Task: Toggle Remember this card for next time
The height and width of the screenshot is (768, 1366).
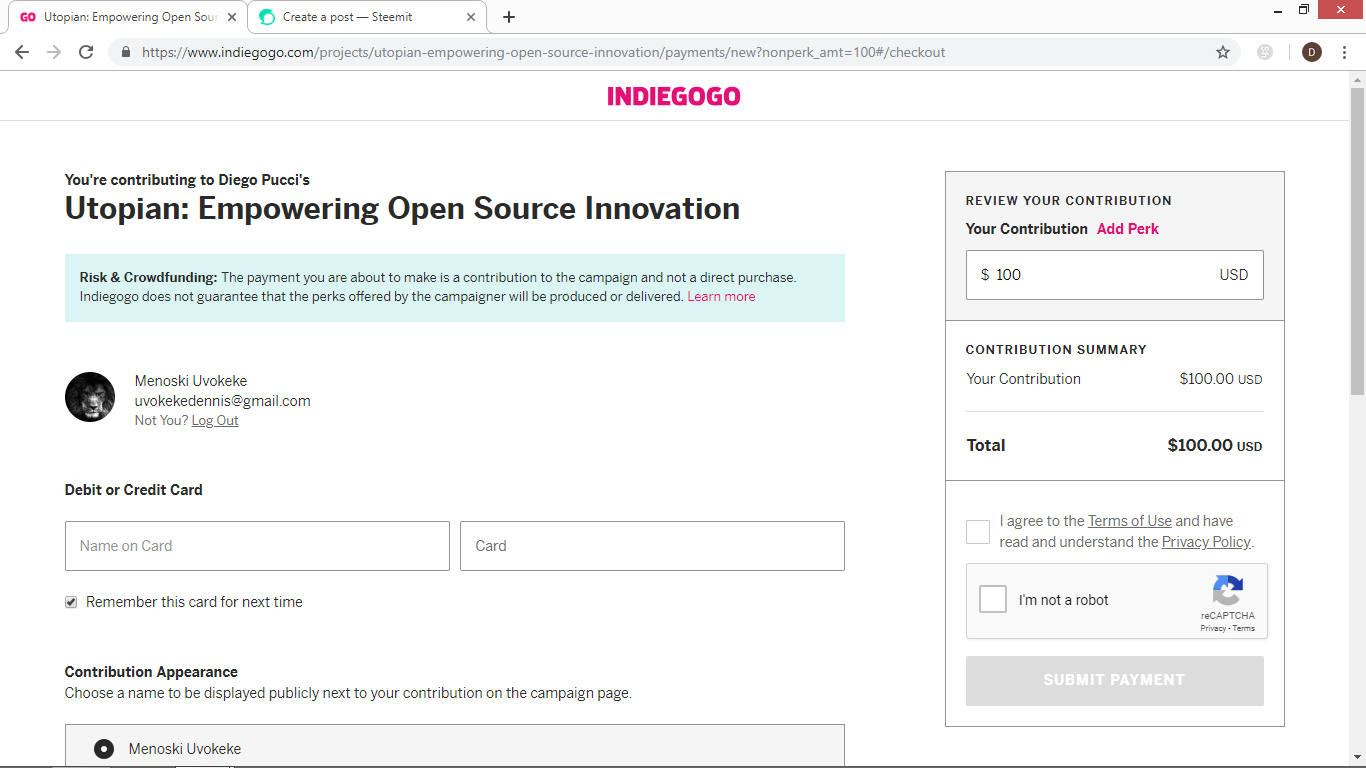Action: coord(71,602)
